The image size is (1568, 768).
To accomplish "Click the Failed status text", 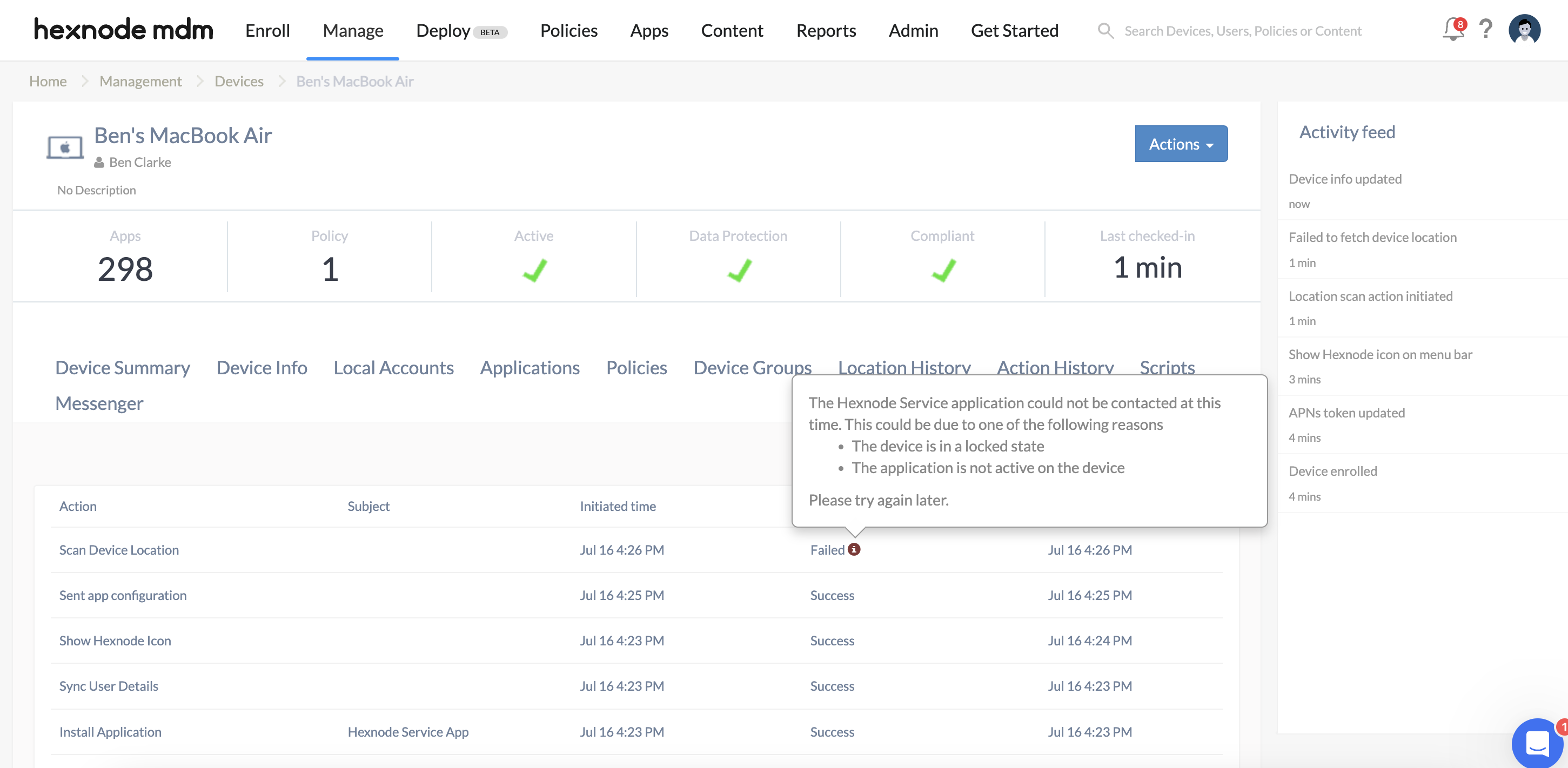I will (x=827, y=549).
